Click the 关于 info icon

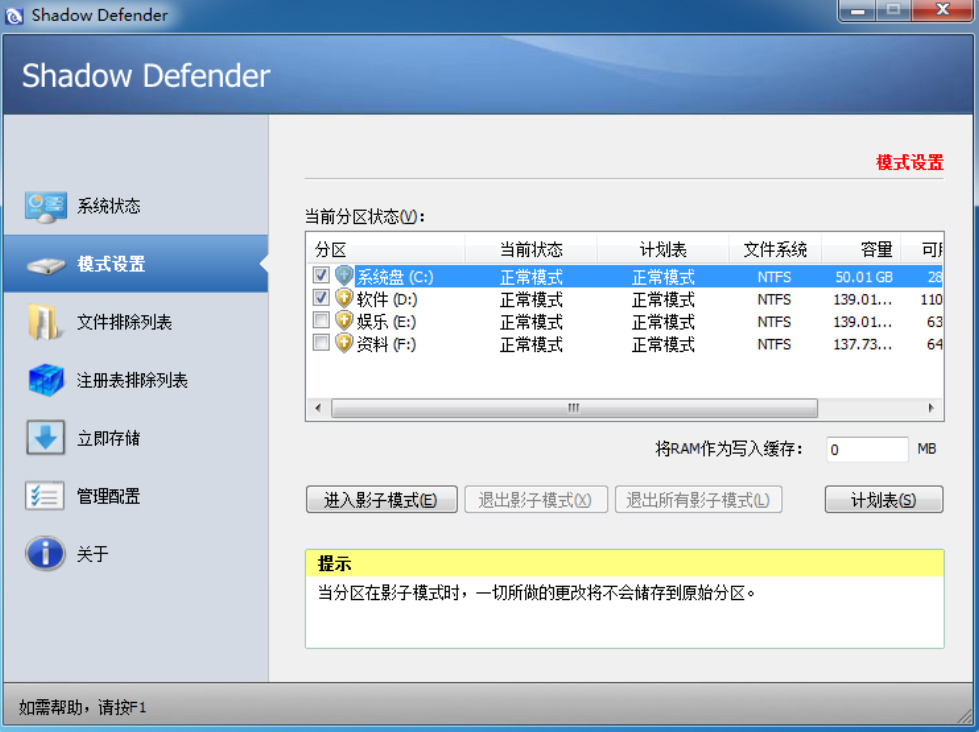[x=45, y=553]
